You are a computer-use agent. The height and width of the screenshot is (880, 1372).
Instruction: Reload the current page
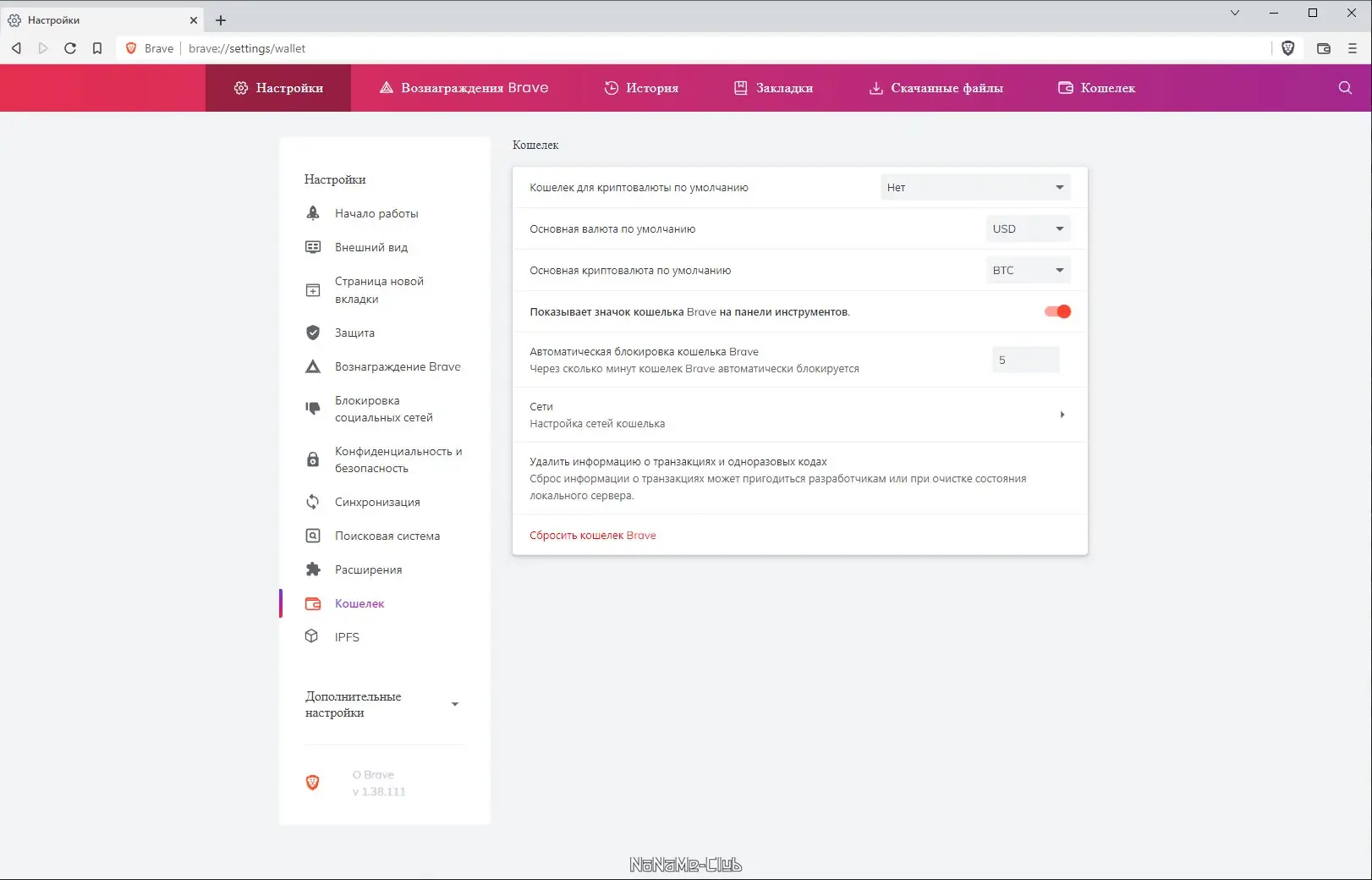tap(70, 48)
